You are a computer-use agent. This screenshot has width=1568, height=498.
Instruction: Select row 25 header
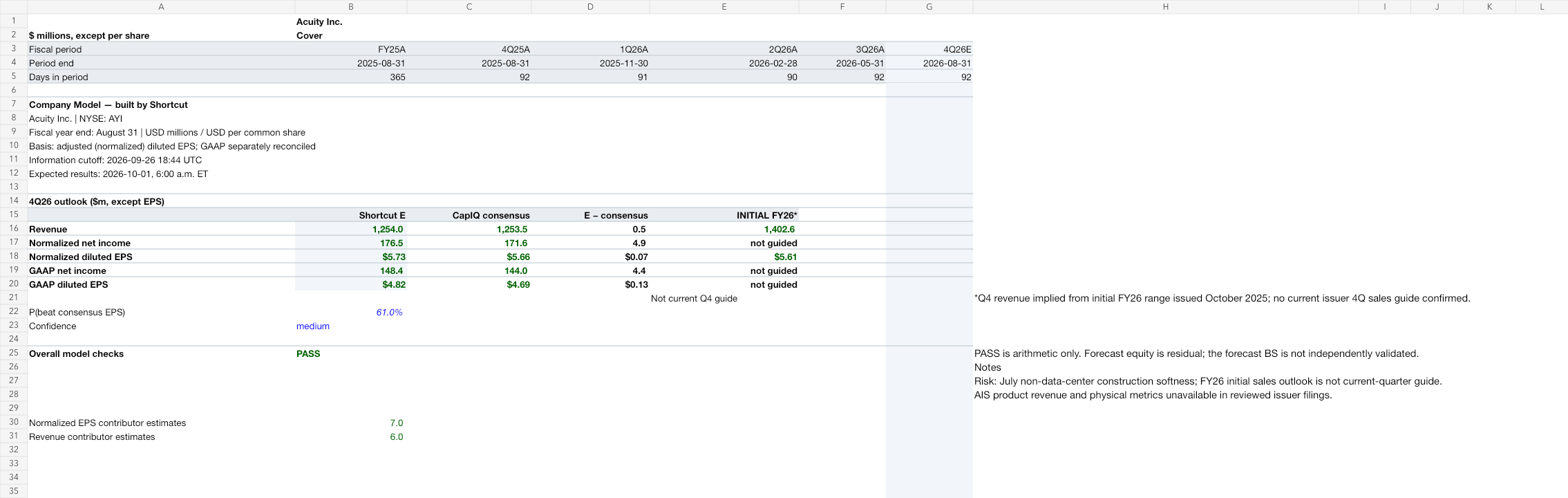(14, 353)
